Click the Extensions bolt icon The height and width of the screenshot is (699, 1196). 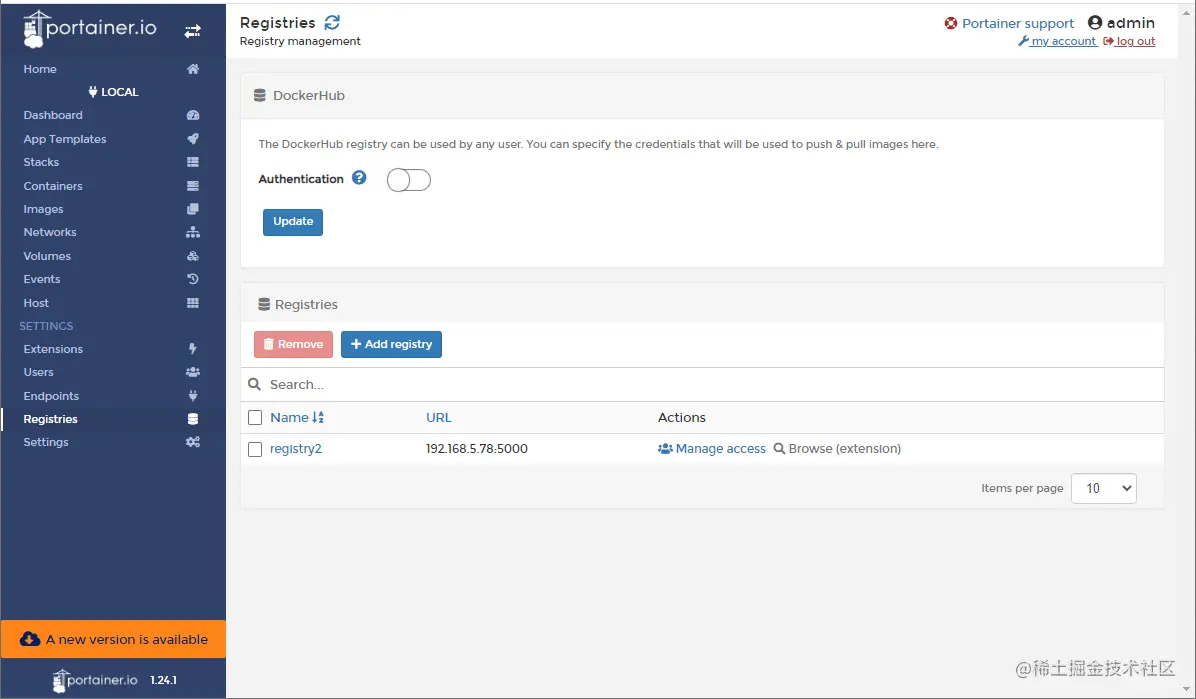click(x=193, y=349)
